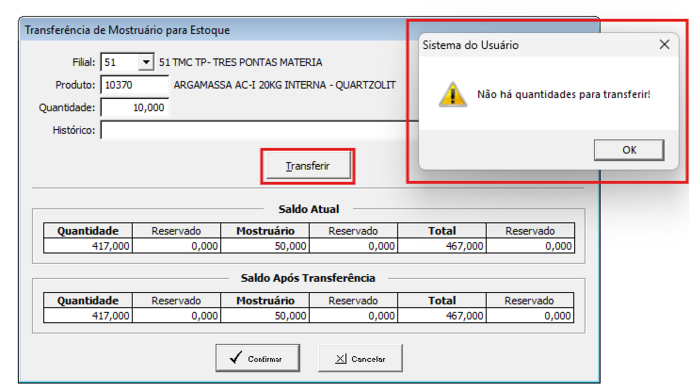This screenshot has width=690, height=392.
Task: Click the Mostruário header in Saldo Após Transferência
Action: (265, 300)
